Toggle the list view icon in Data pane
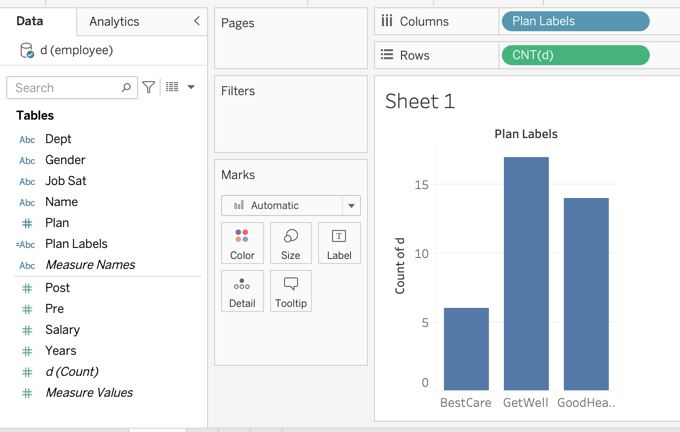 tap(172, 88)
